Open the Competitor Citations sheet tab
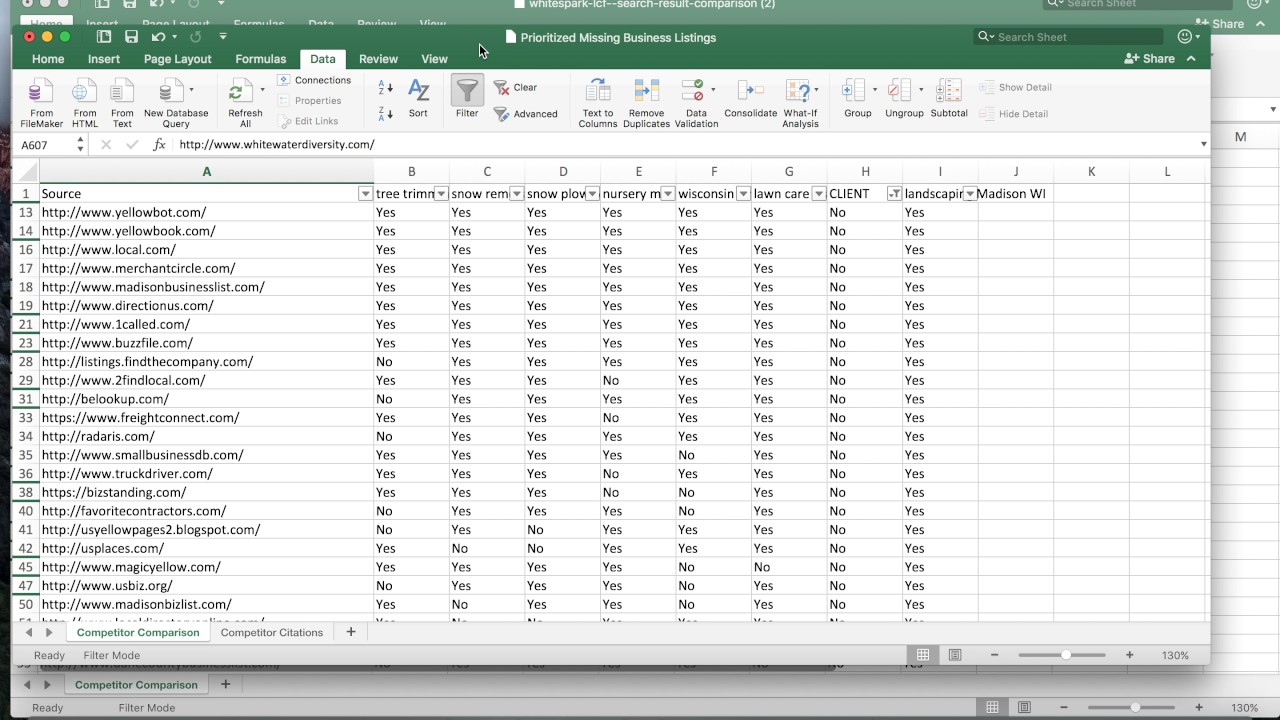Screen dimensions: 1280x720 pos(271,632)
